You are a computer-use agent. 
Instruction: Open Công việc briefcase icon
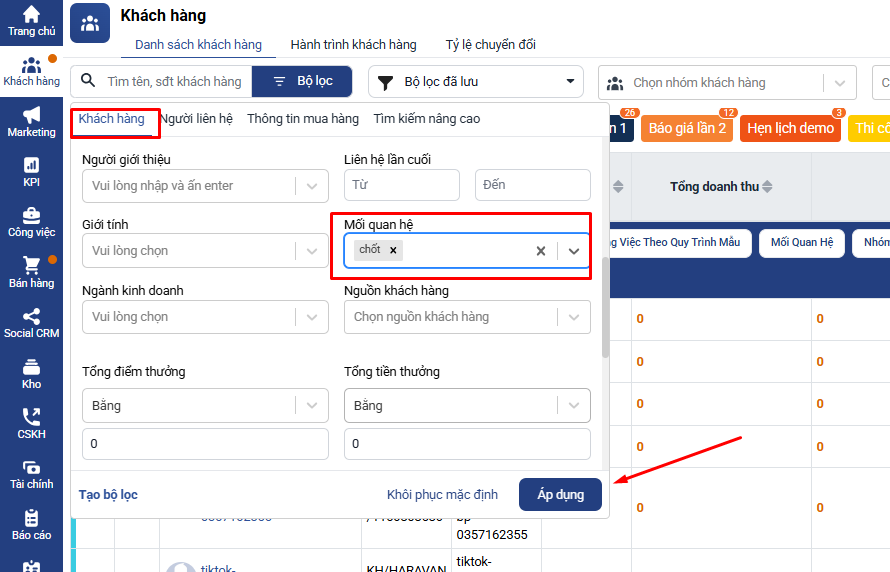[x=31, y=215]
